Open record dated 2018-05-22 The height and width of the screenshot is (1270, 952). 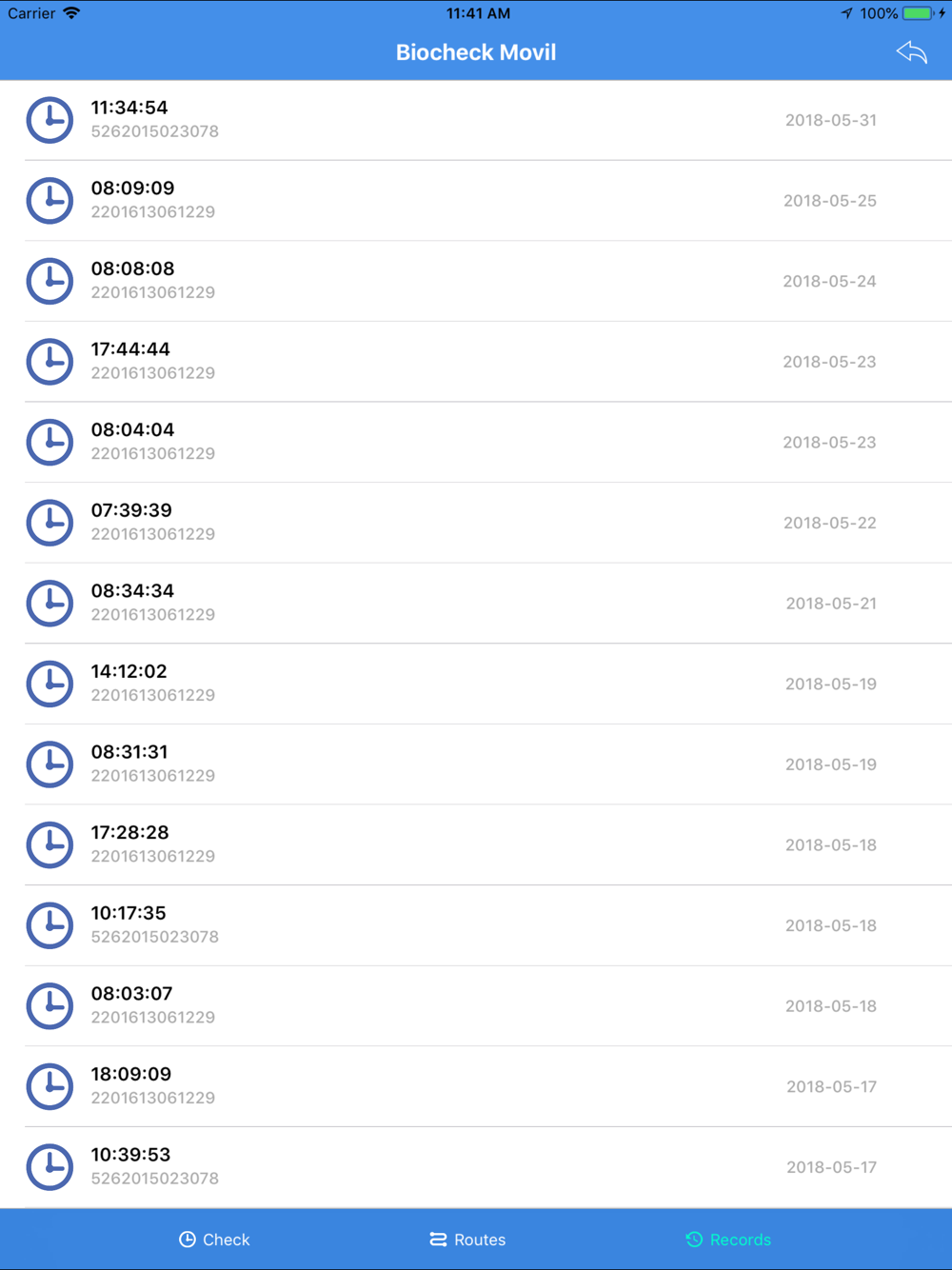tap(476, 523)
